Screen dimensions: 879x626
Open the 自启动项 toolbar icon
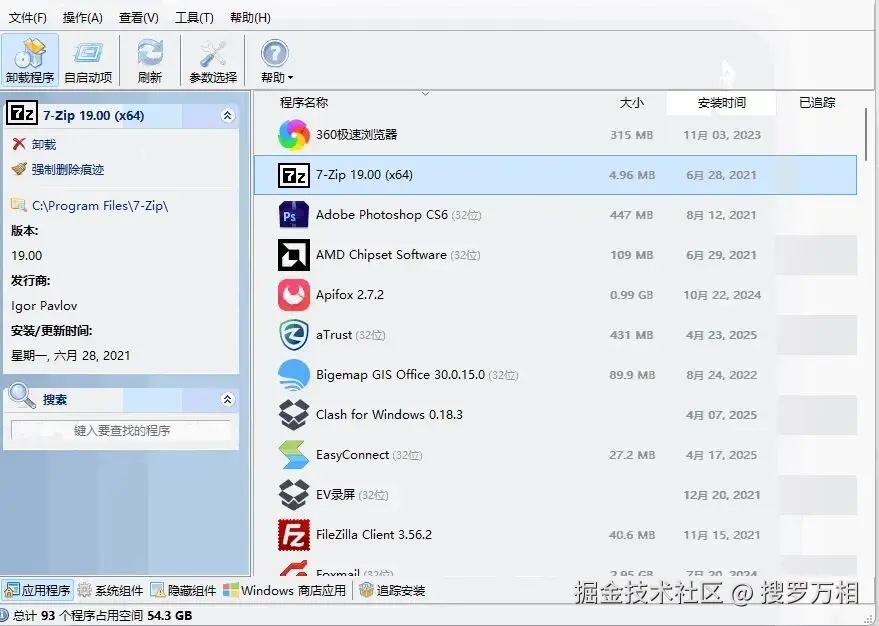(x=88, y=61)
